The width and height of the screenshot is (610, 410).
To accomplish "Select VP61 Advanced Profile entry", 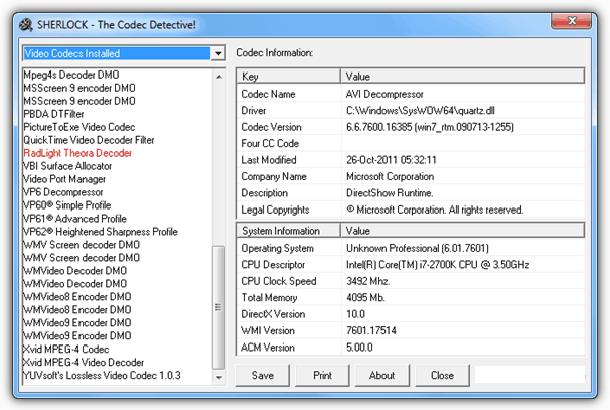I will pyautogui.click(x=75, y=219).
